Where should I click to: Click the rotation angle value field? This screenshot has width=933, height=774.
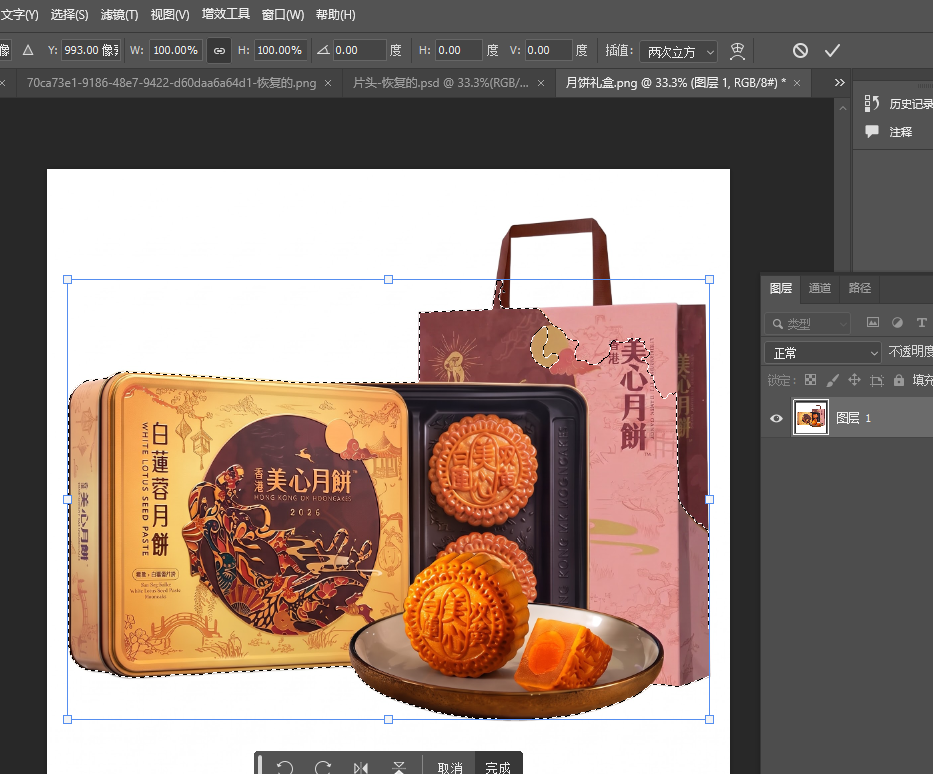pyautogui.click(x=359, y=51)
